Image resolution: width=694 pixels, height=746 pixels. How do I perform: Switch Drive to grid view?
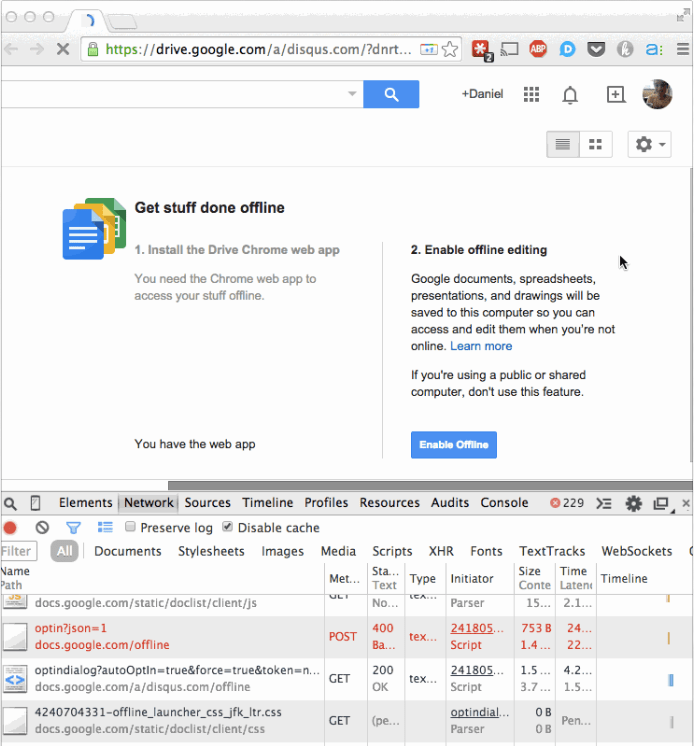(x=596, y=144)
